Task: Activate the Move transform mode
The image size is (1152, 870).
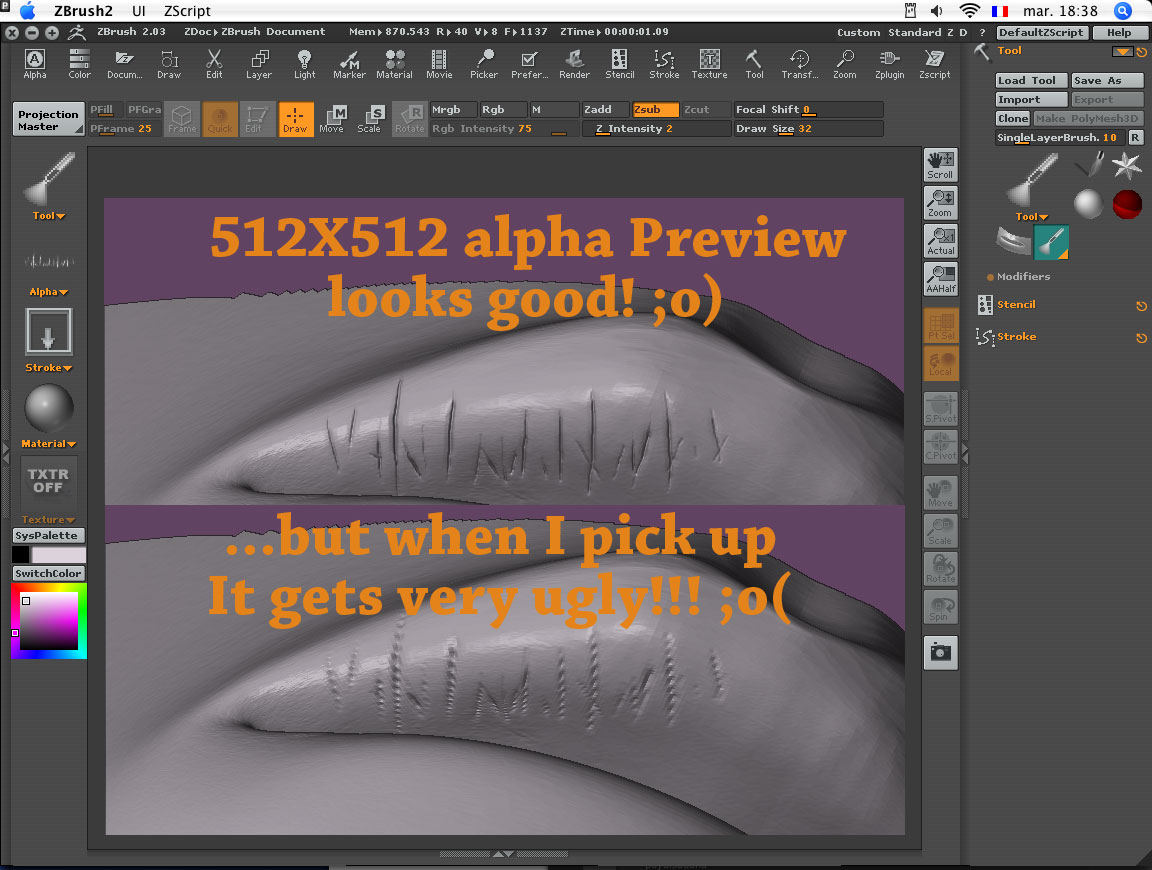Action: coord(332,119)
